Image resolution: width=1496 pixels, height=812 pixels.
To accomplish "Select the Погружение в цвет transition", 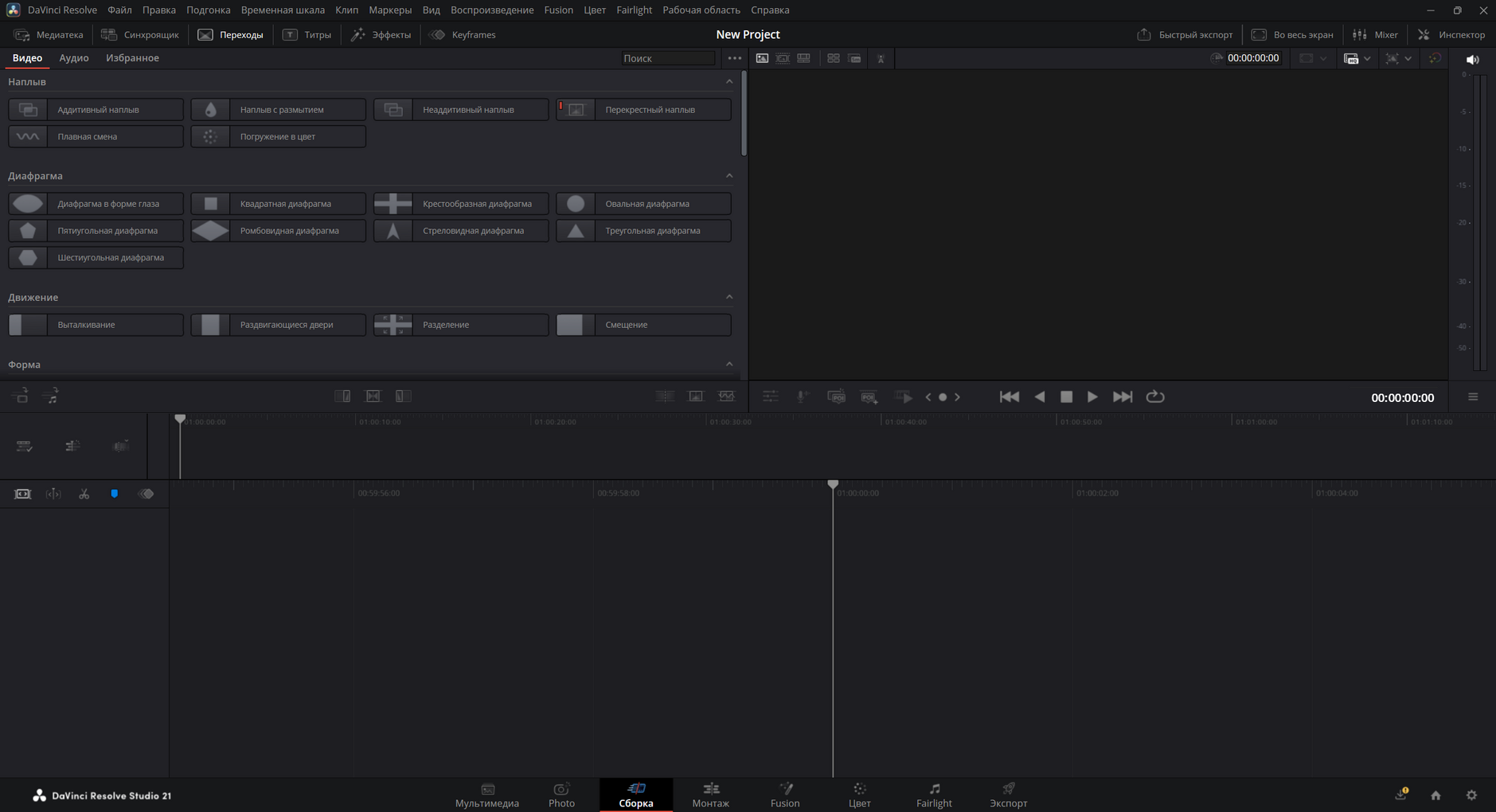I will tap(279, 136).
